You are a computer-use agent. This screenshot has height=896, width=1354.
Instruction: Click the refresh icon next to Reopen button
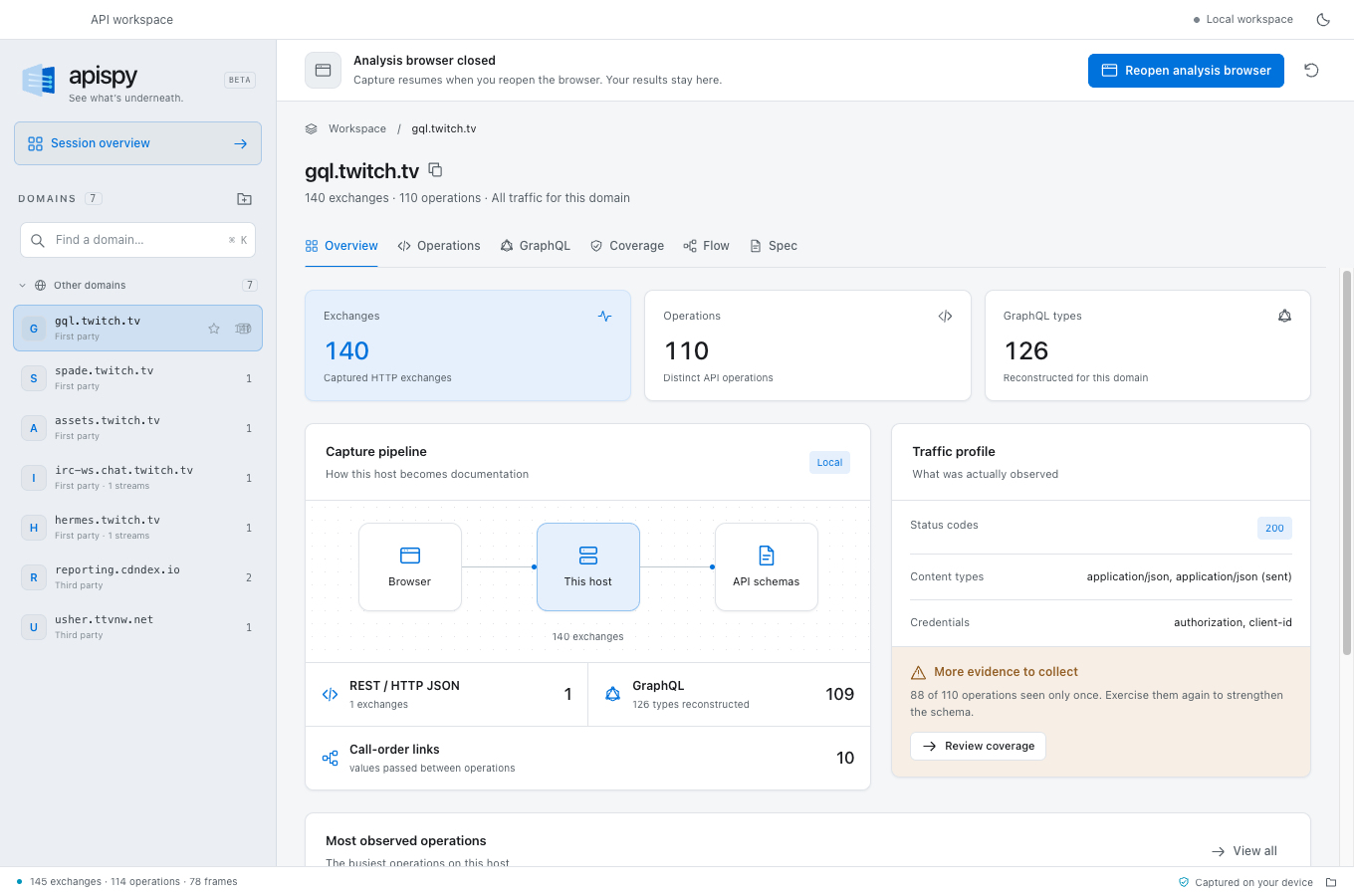coord(1311,71)
